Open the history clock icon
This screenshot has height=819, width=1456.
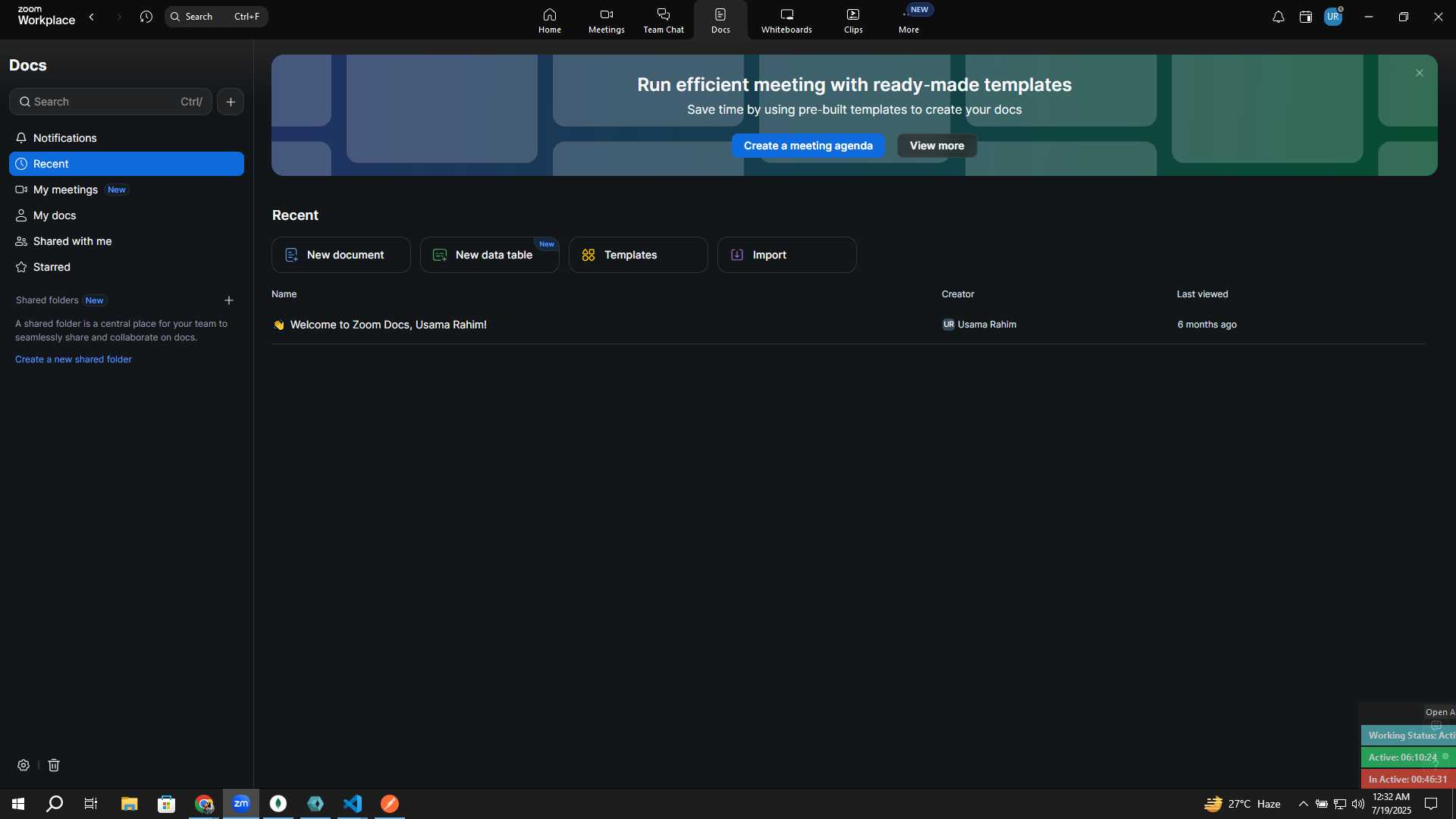146,17
